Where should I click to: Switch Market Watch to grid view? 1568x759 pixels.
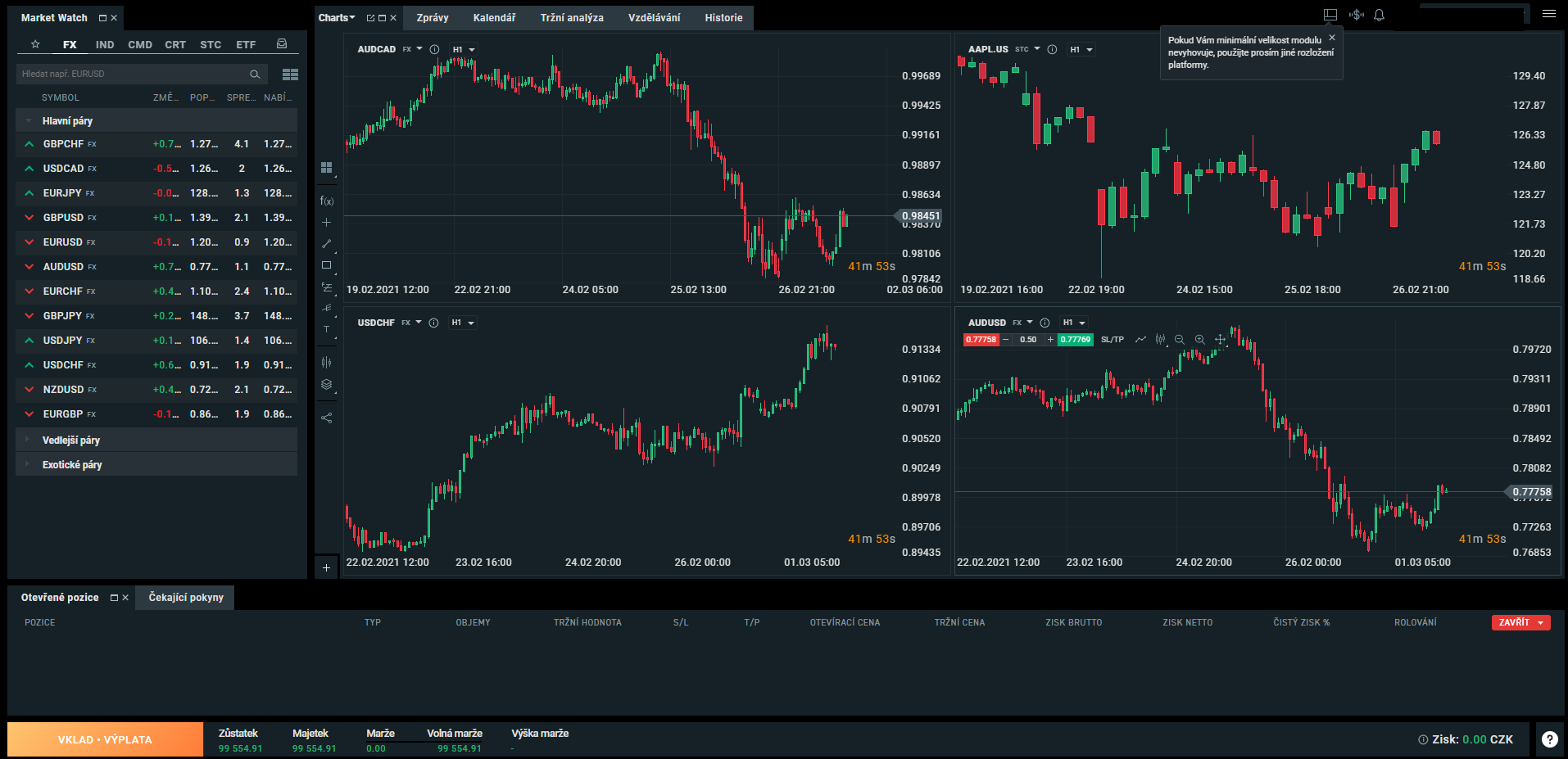click(290, 75)
